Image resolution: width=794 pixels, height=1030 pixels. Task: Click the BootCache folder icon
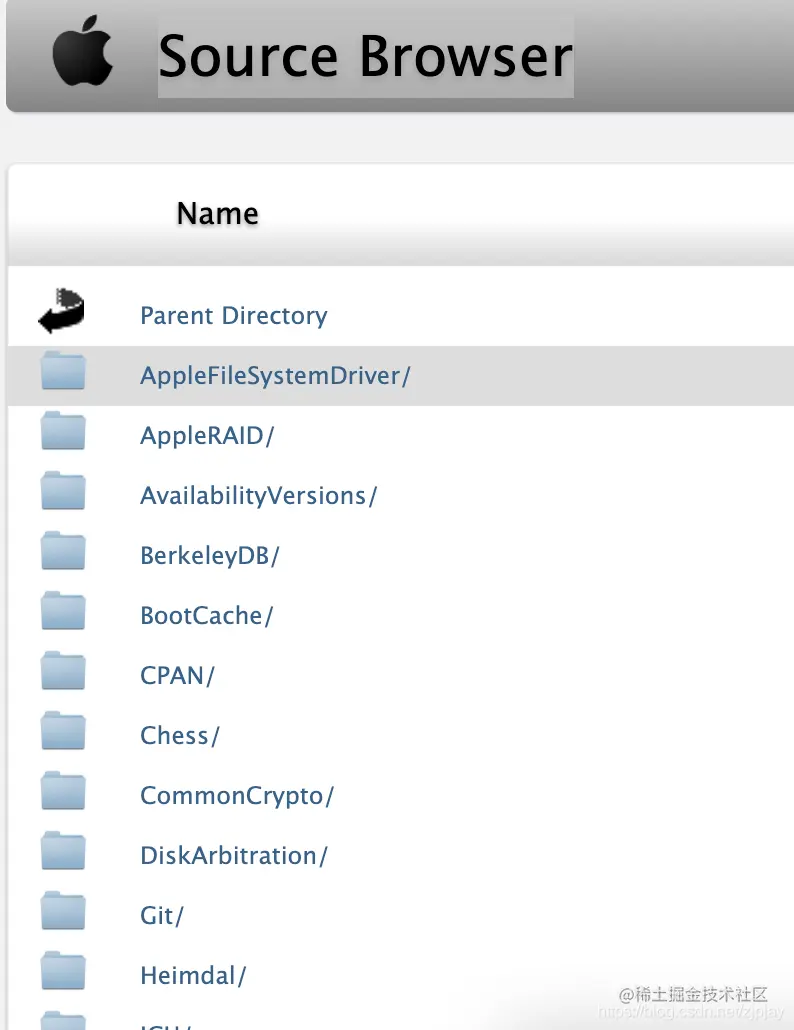(x=63, y=611)
